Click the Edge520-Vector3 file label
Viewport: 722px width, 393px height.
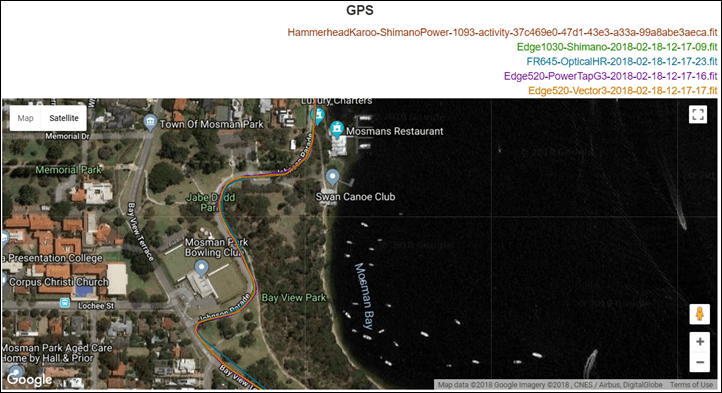pos(623,91)
